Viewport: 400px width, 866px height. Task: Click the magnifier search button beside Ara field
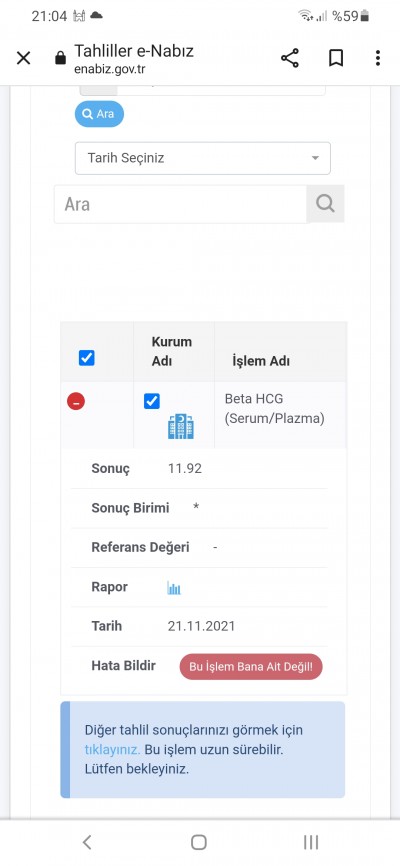[325, 204]
